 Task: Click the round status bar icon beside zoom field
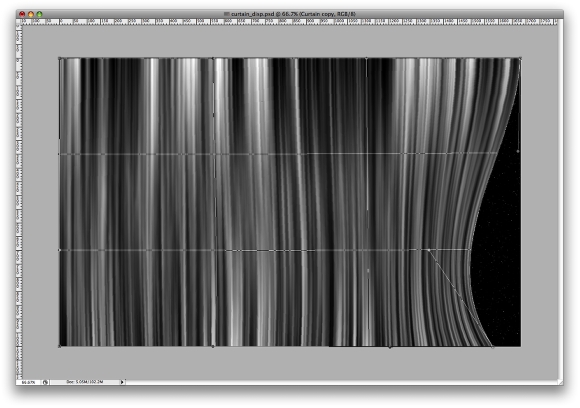click(45, 382)
